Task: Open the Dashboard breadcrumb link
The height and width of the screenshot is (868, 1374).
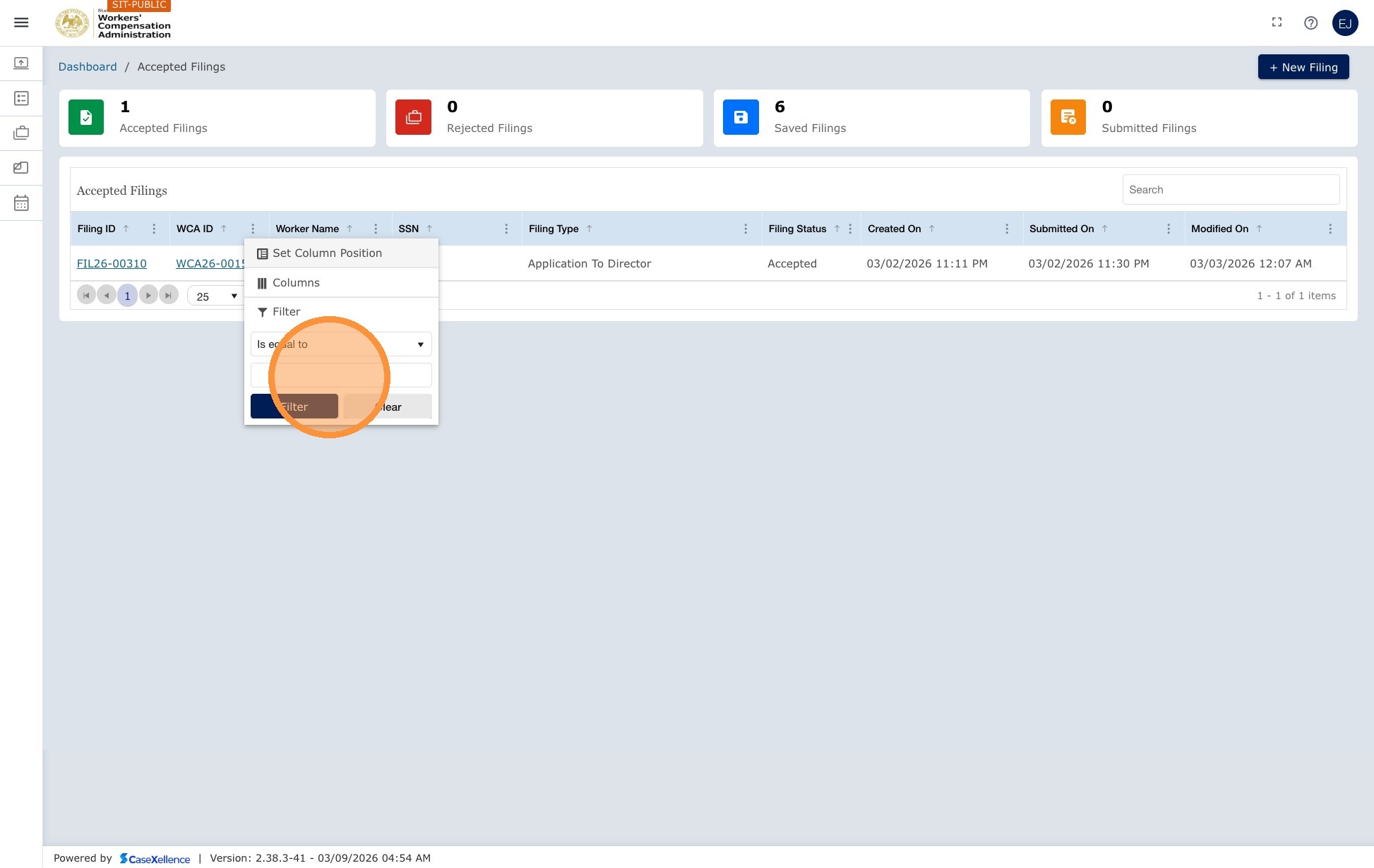Action: (88, 66)
